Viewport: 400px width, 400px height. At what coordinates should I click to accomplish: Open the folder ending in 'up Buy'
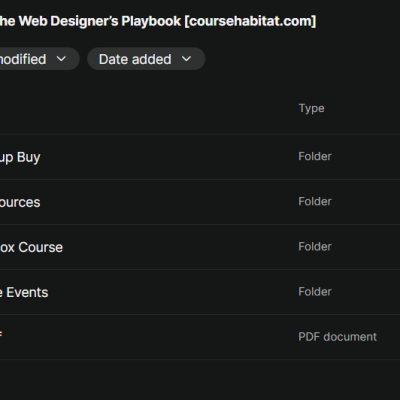[x=20, y=157]
